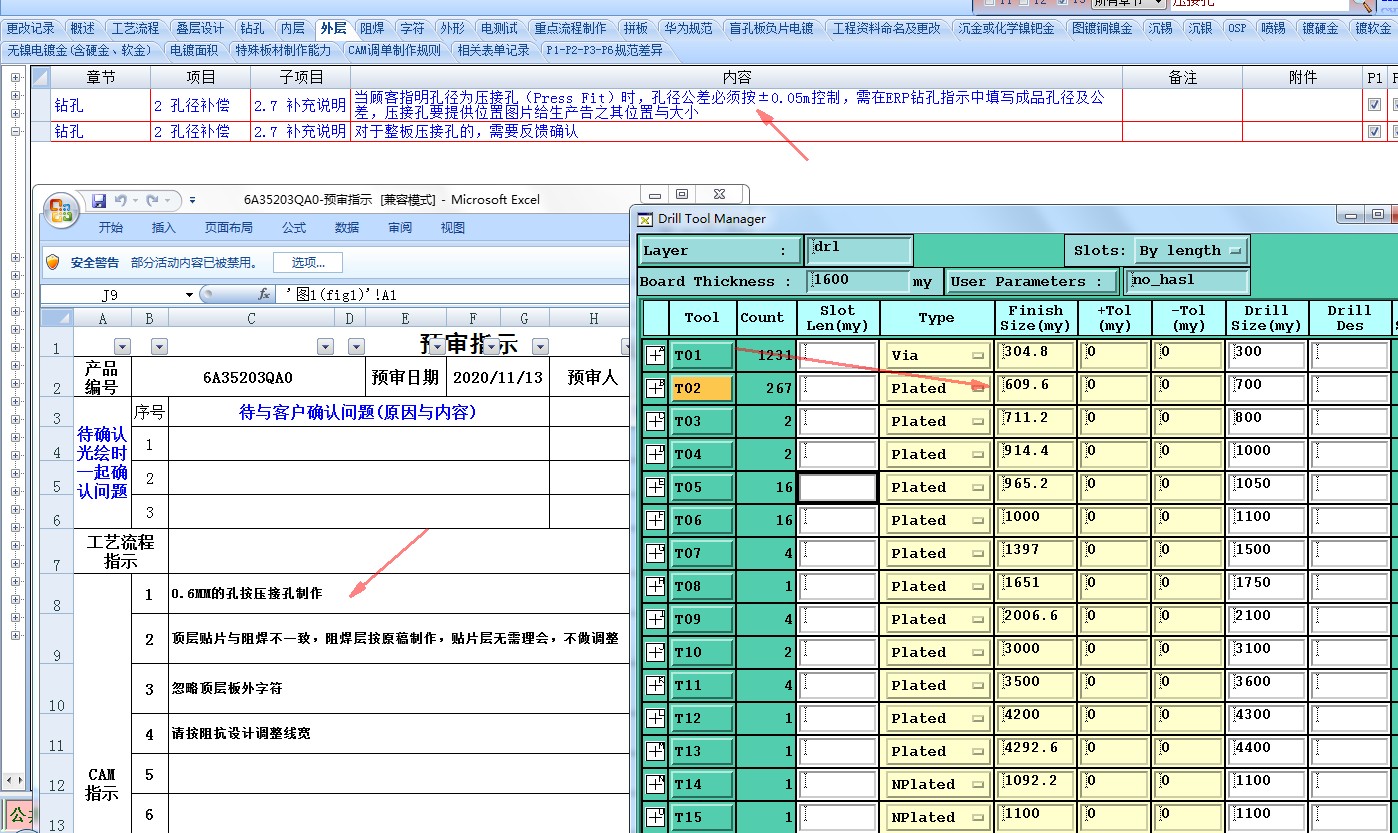1398x833 pixels.
Task: Click T01 row plus icon
Action: tap(655, 355)
